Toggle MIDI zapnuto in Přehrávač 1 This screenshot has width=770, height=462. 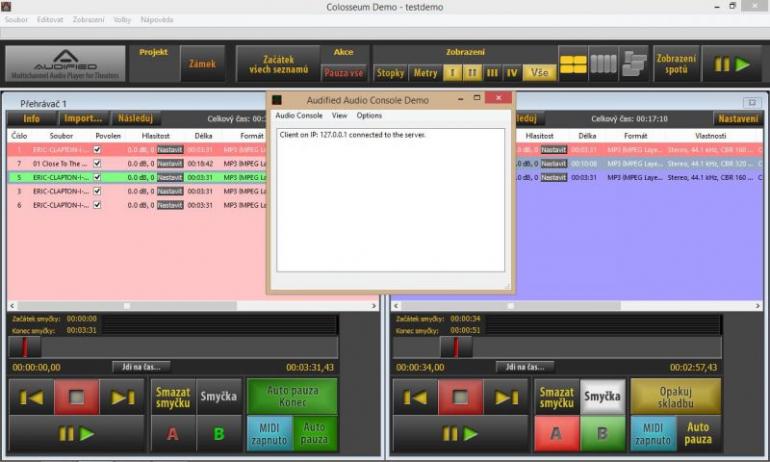tap(269, 434)
